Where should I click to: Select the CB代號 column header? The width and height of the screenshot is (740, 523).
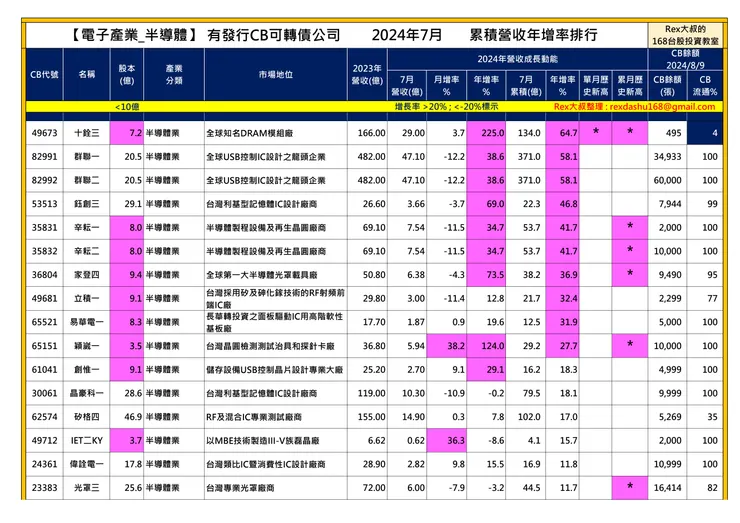(44, 74)
